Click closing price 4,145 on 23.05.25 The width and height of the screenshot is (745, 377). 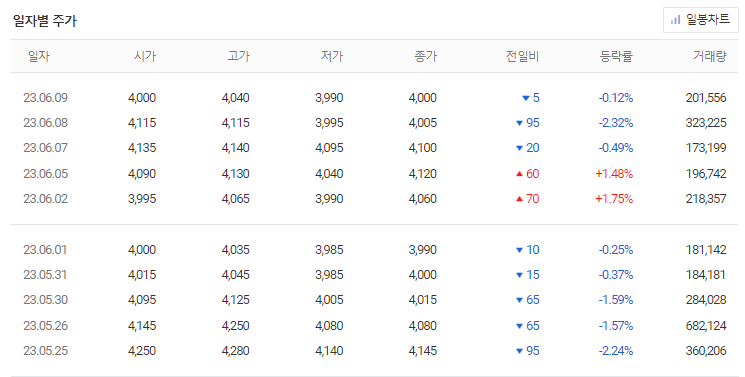coord(423,351)
